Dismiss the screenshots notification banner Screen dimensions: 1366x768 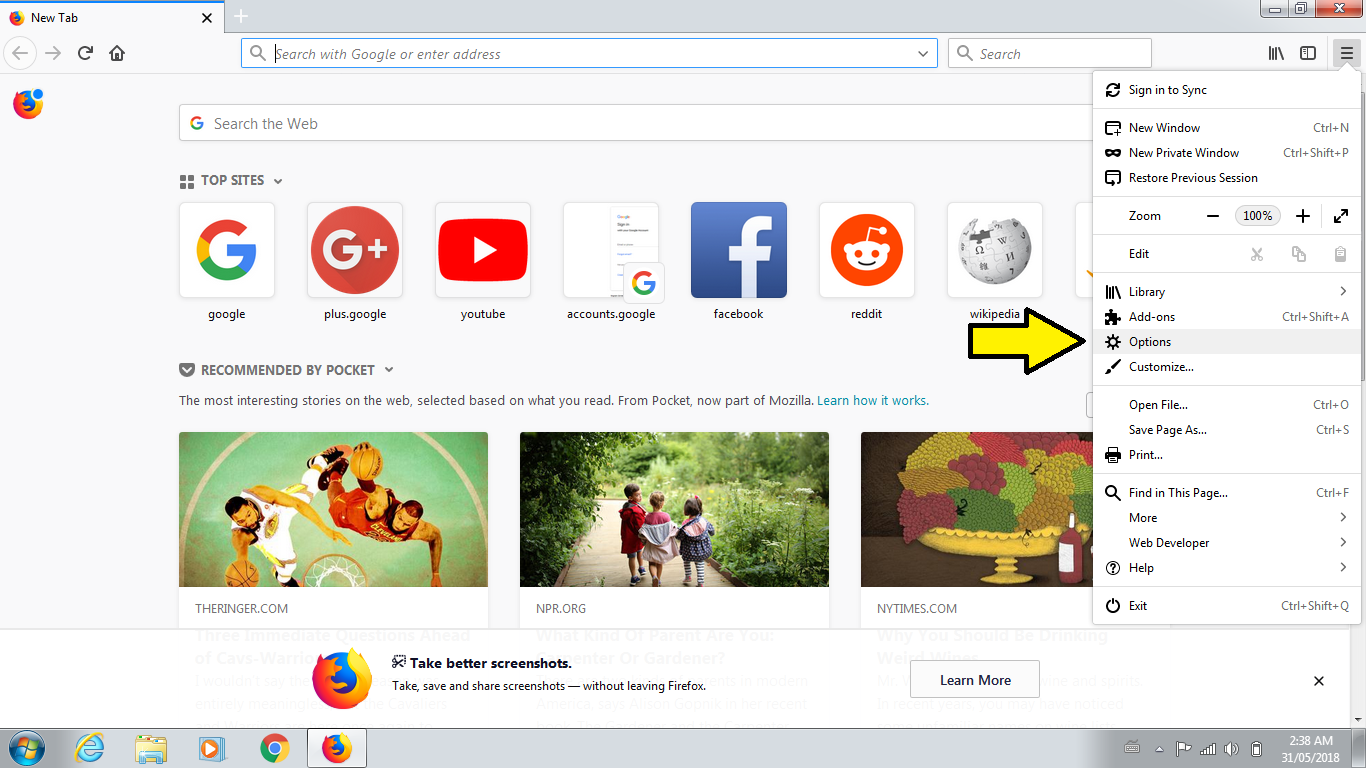pyautogui.click(x=1319, y=681)
